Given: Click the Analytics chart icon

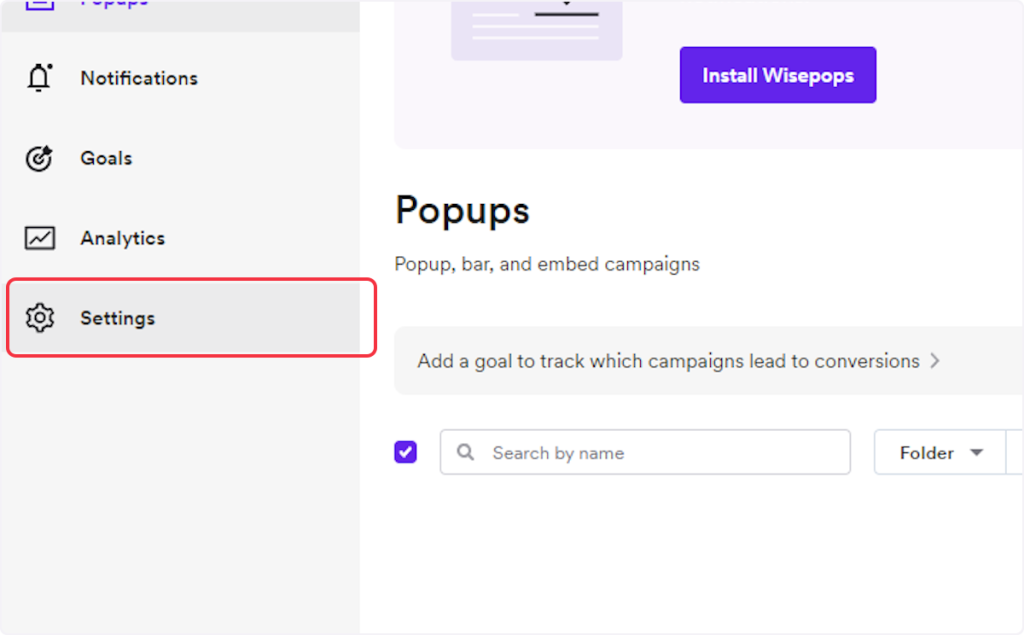Looking at the screenshot, I should 39,238.
